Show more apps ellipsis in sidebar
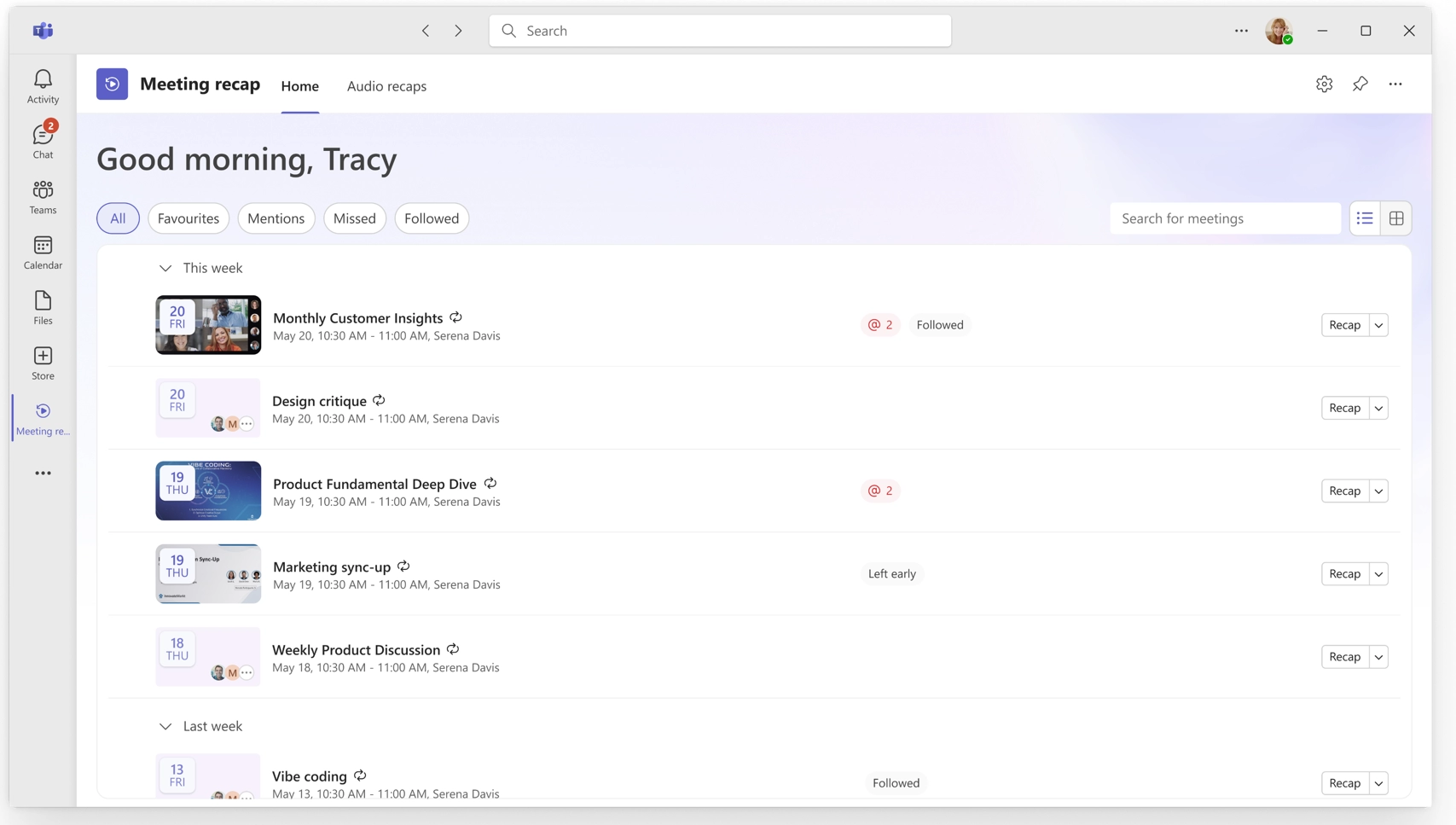Screen dimensions: 1456x825 pos(43,474)
